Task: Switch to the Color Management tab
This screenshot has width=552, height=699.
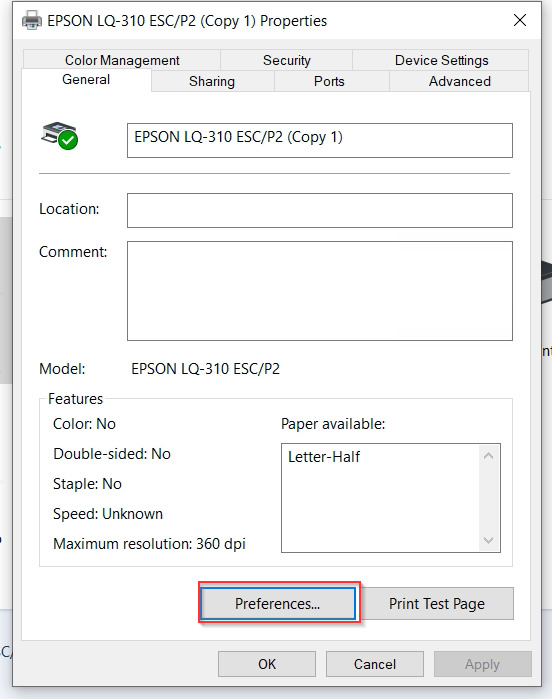Action: [122, 60]
